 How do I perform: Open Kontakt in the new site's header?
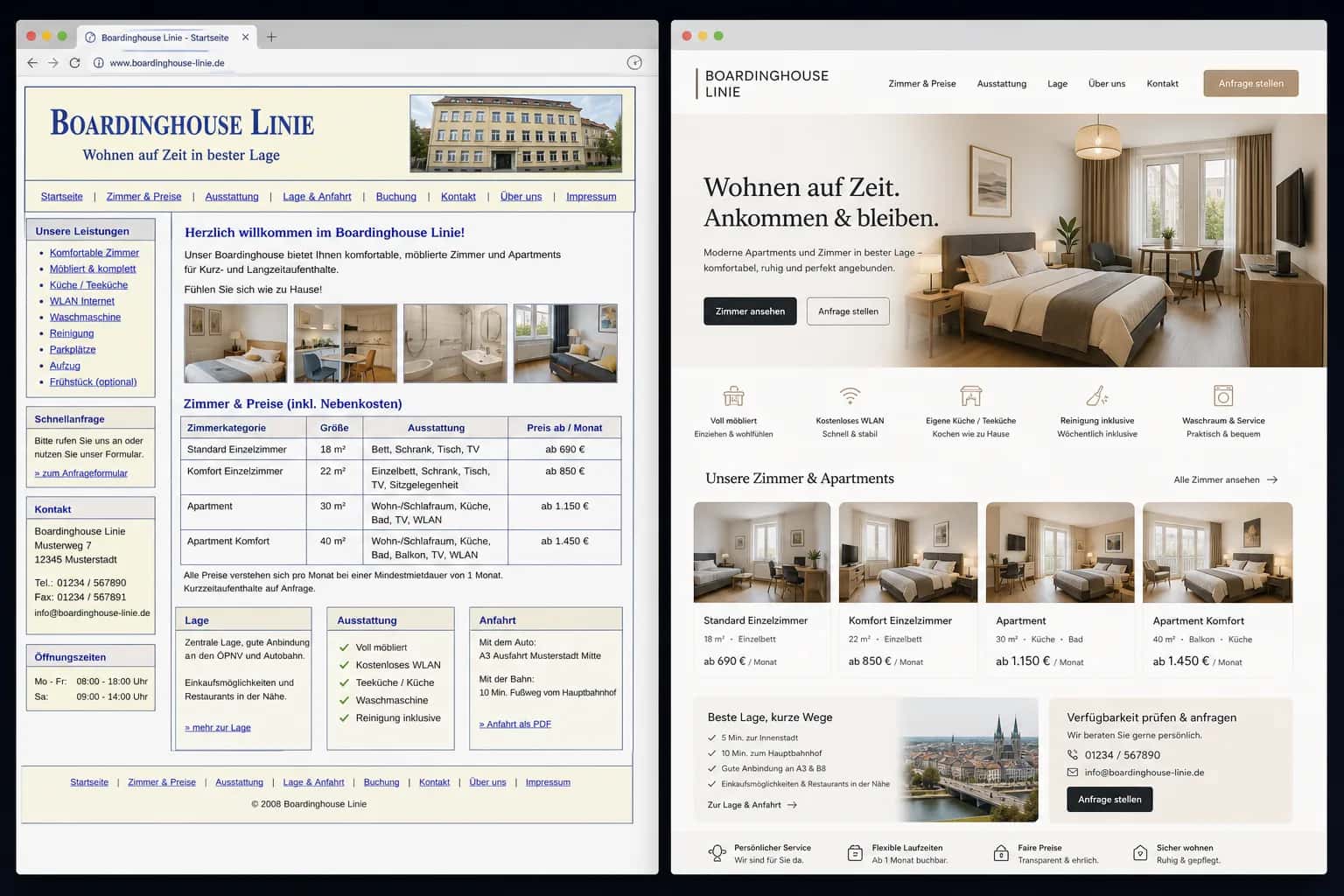point(1162,84)
